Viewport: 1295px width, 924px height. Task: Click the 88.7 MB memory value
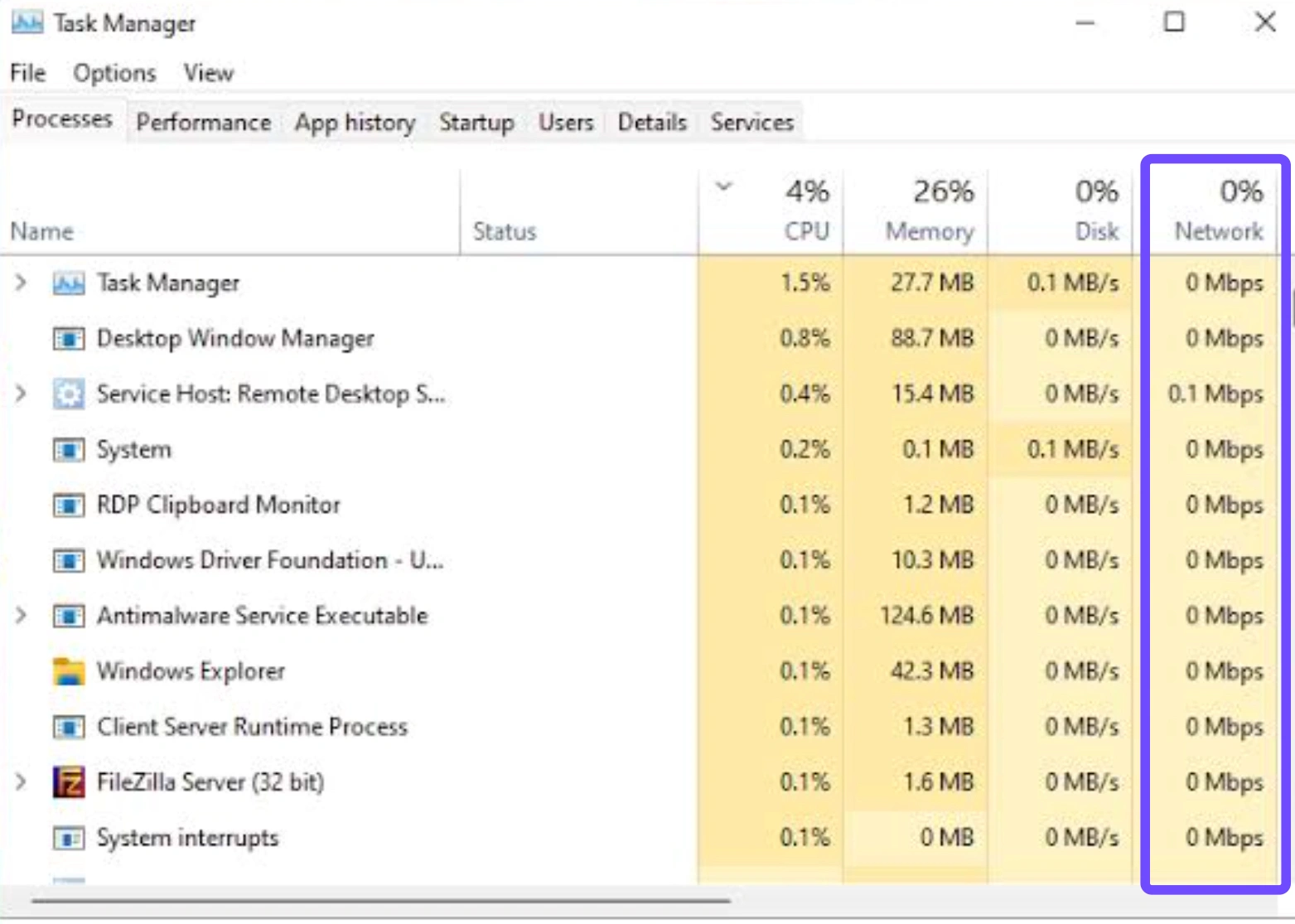coord(932,339)
